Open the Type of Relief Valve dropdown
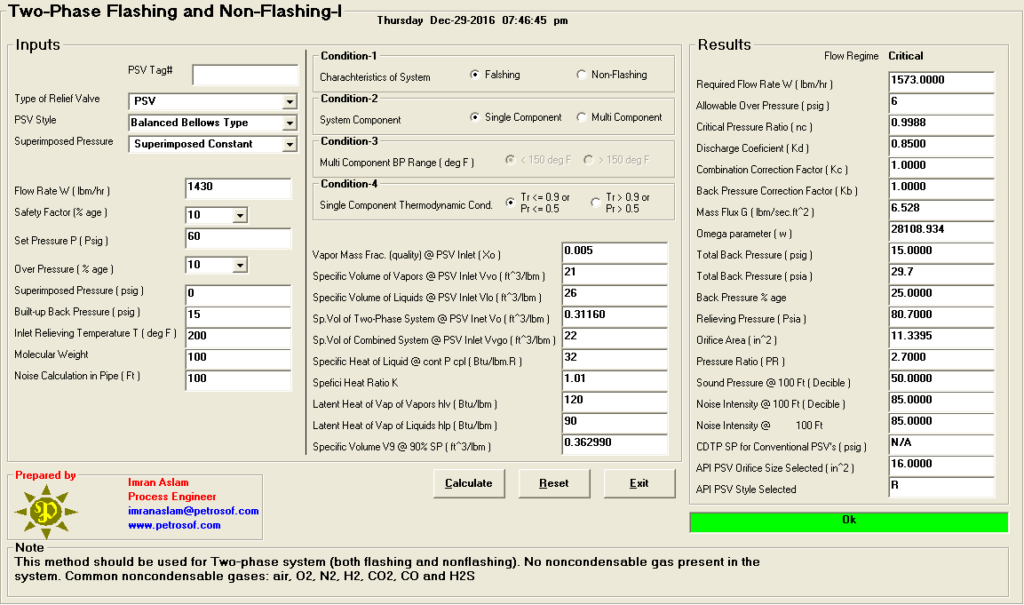 (290, 101)
